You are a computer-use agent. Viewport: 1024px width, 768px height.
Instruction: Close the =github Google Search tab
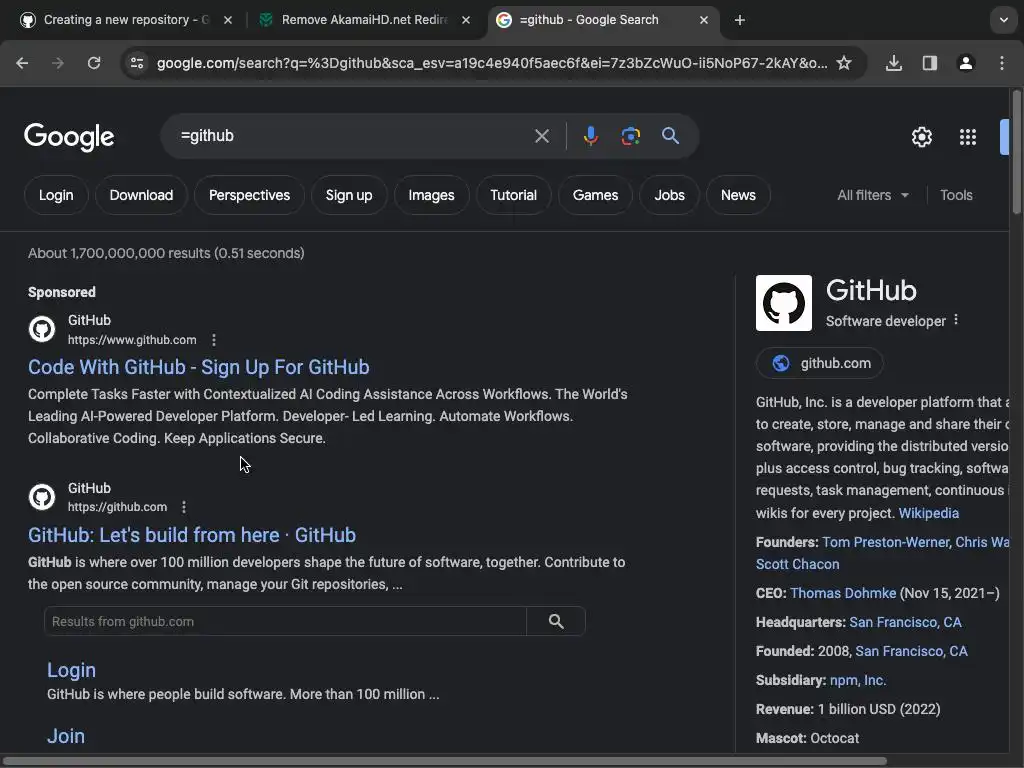click(704, 20)
